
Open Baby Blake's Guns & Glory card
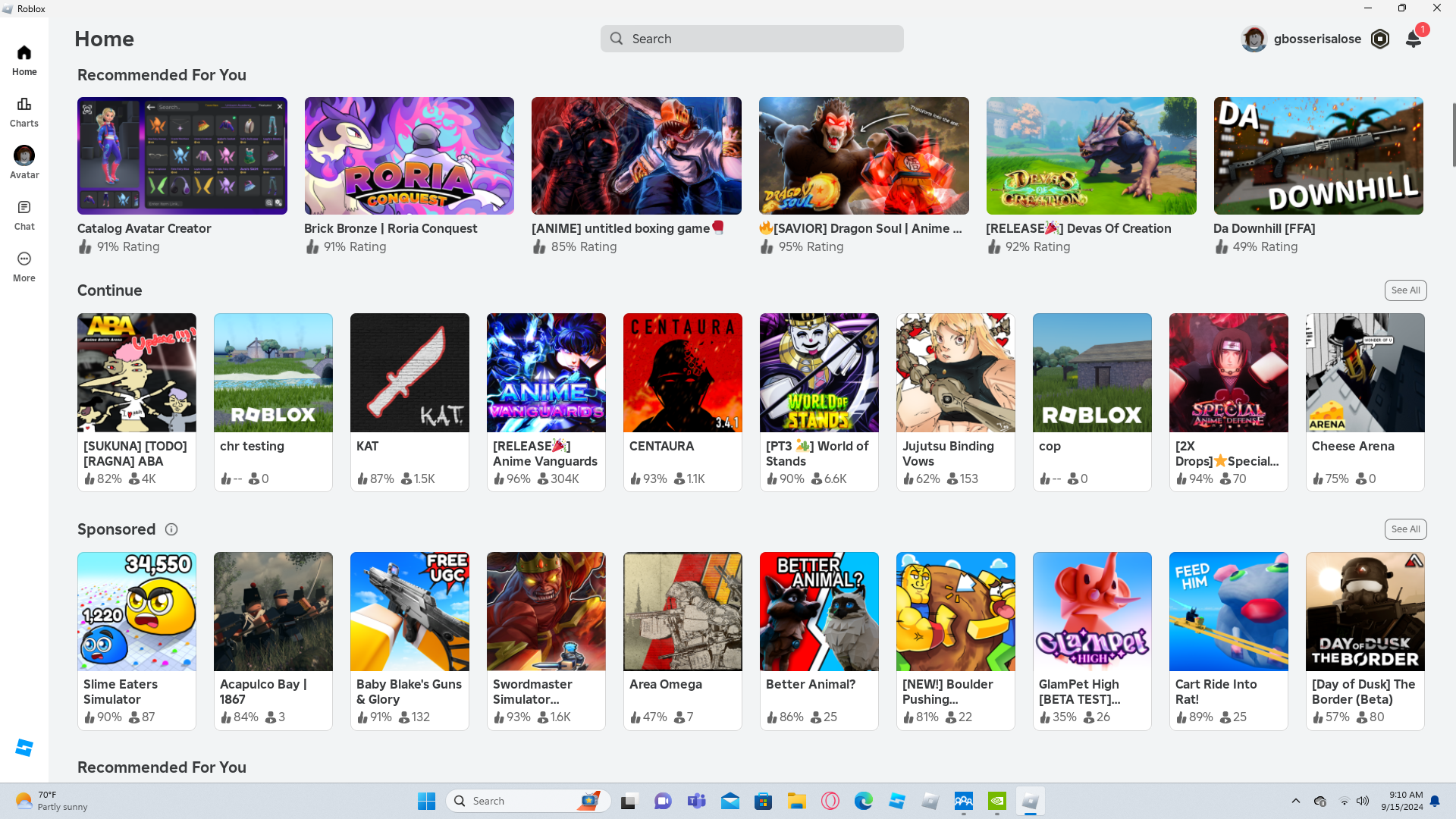pyautogui.click(x=409, y=641)
